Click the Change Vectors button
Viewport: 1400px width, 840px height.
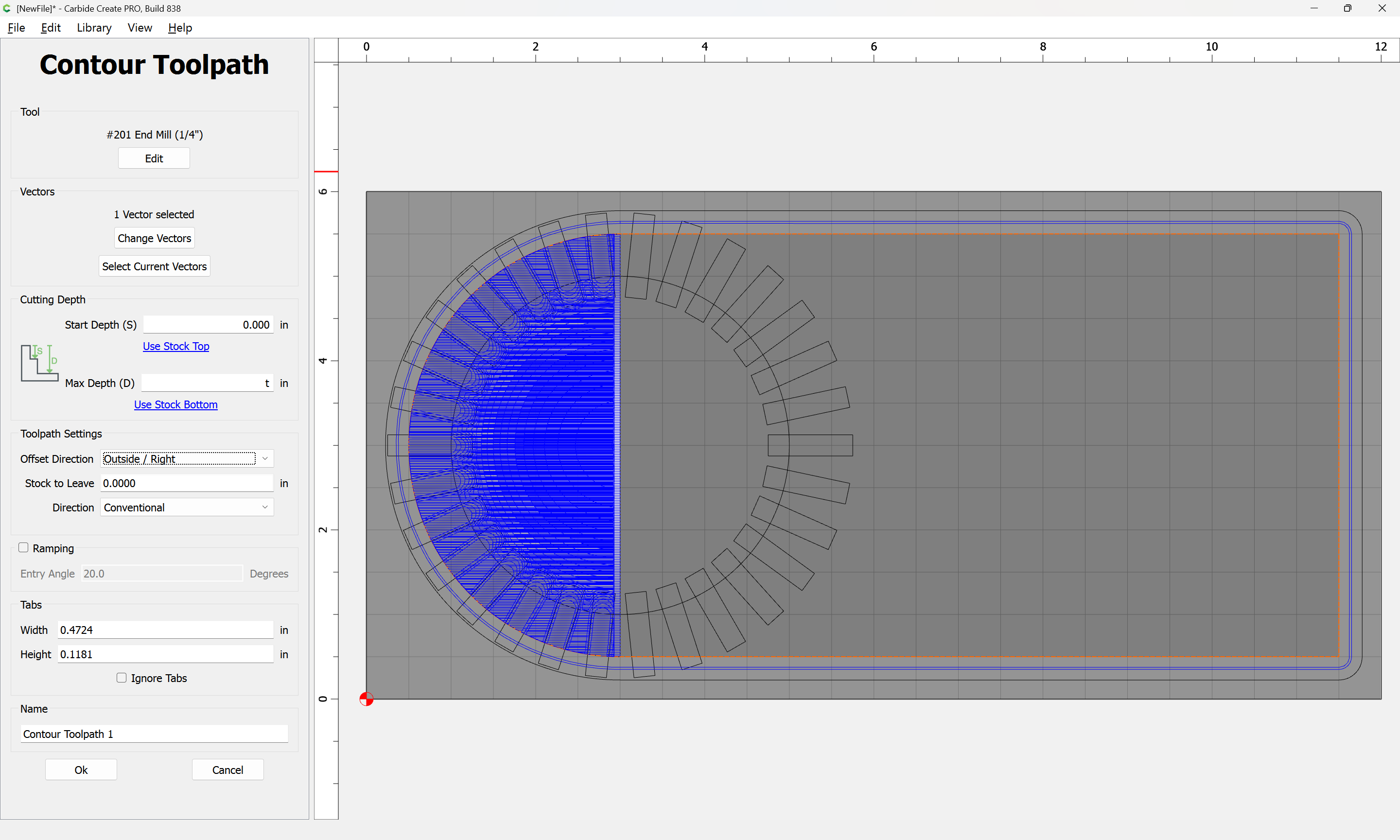click(x=154, y=238)
